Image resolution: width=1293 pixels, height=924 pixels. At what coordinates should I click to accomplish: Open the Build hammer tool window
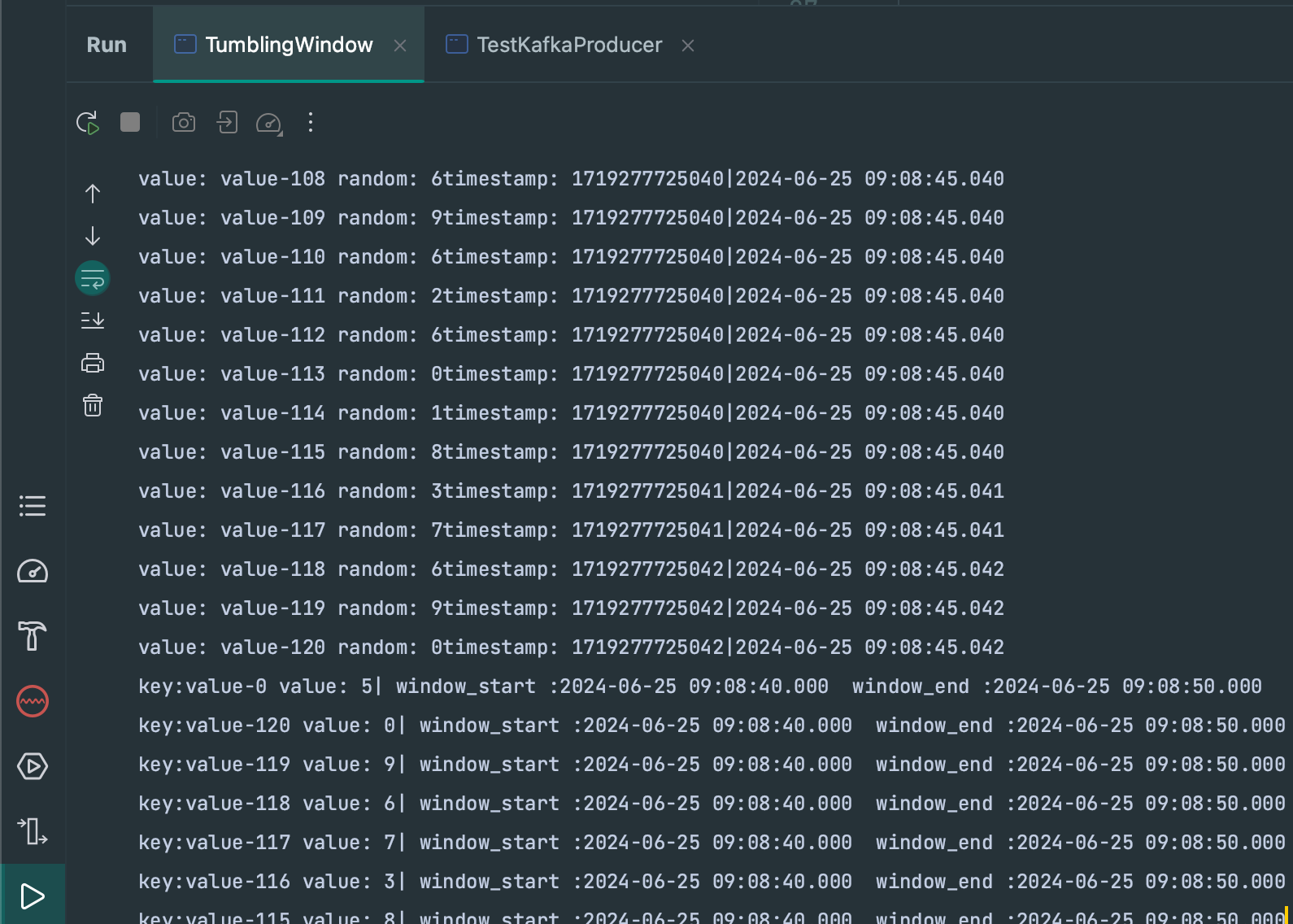[33, 636]
